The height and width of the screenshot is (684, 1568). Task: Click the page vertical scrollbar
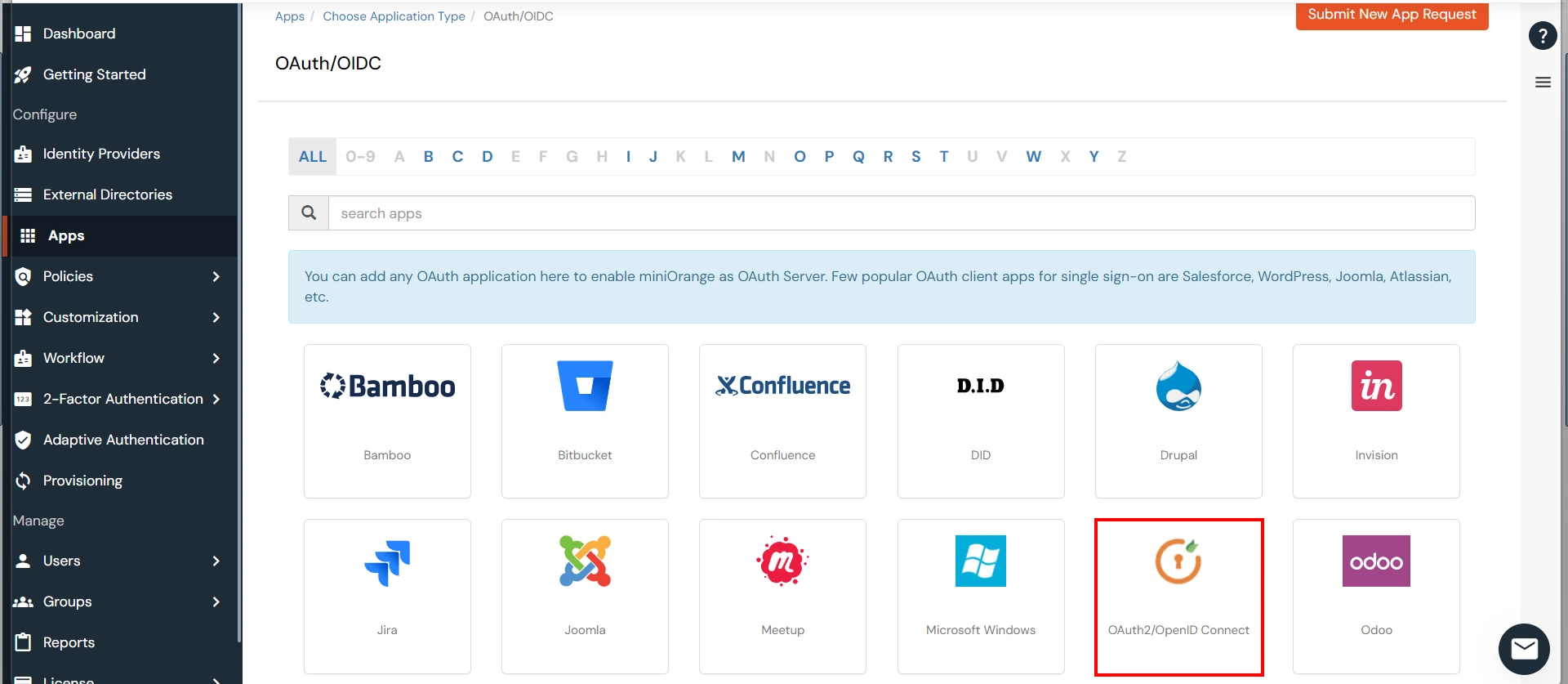[1565, 239]
